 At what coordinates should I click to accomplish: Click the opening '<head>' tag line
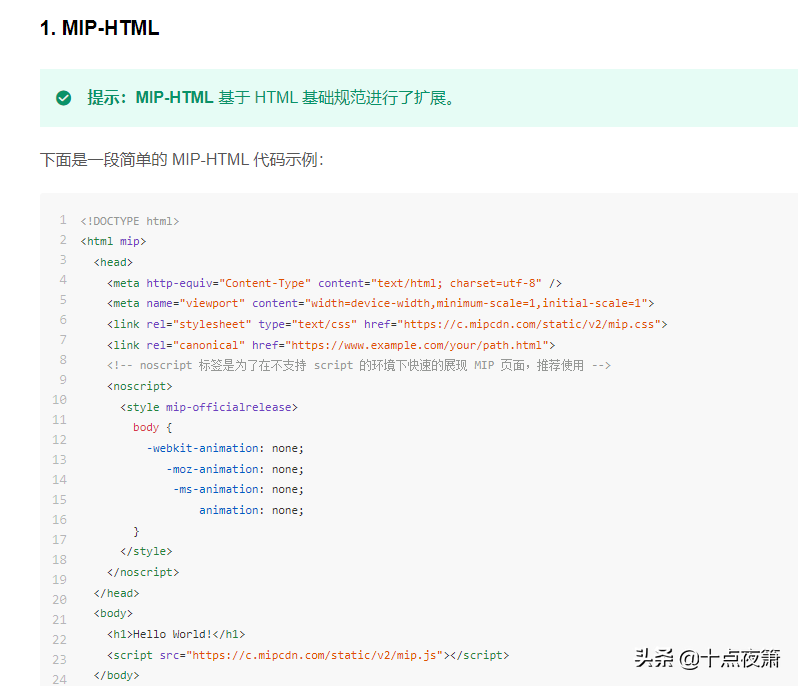click(x=113, y=263)
